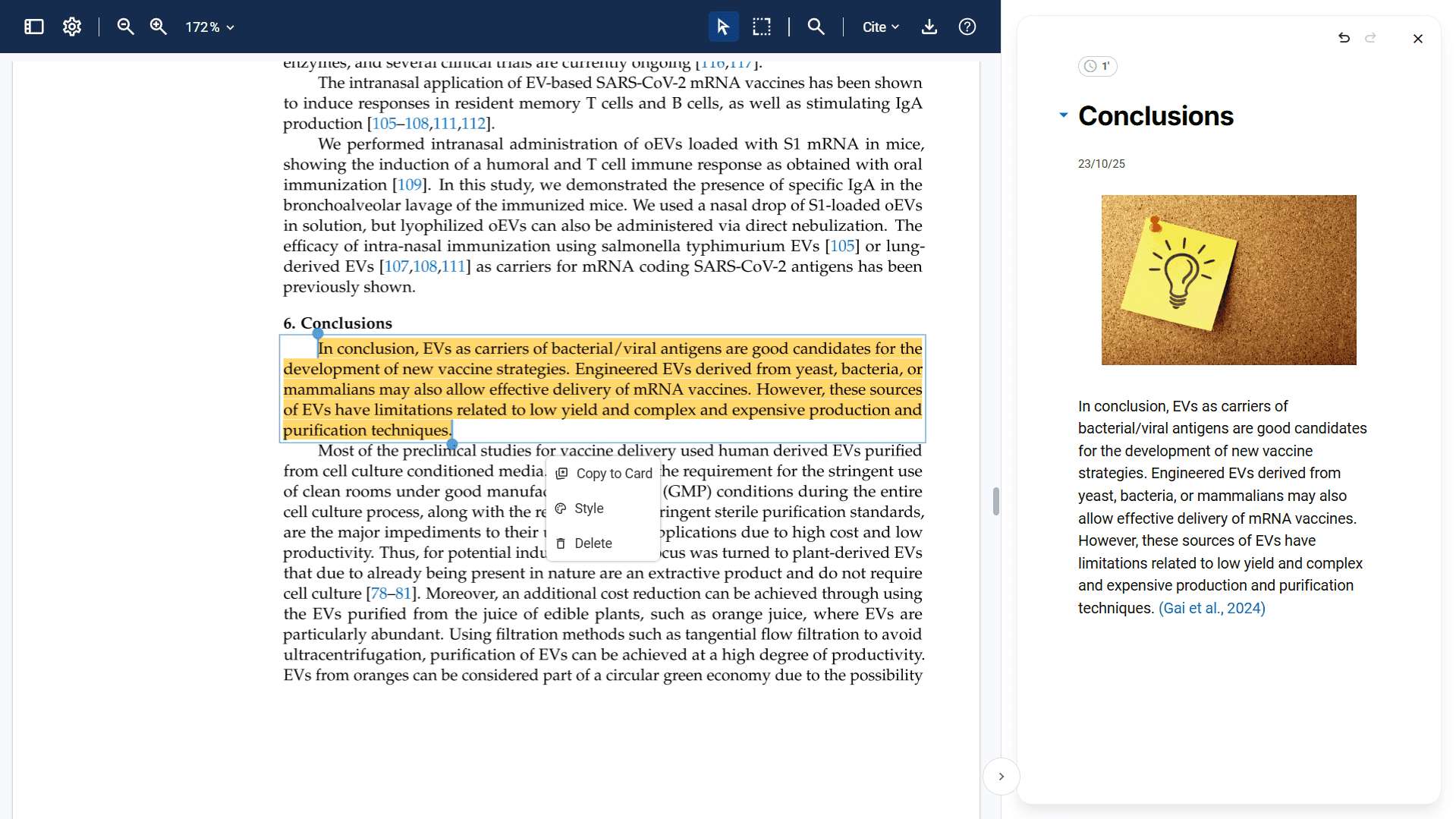1456x819 pixels.
Task: Click the lightbulb sticky note image
Action: (x=1228, y=280)
